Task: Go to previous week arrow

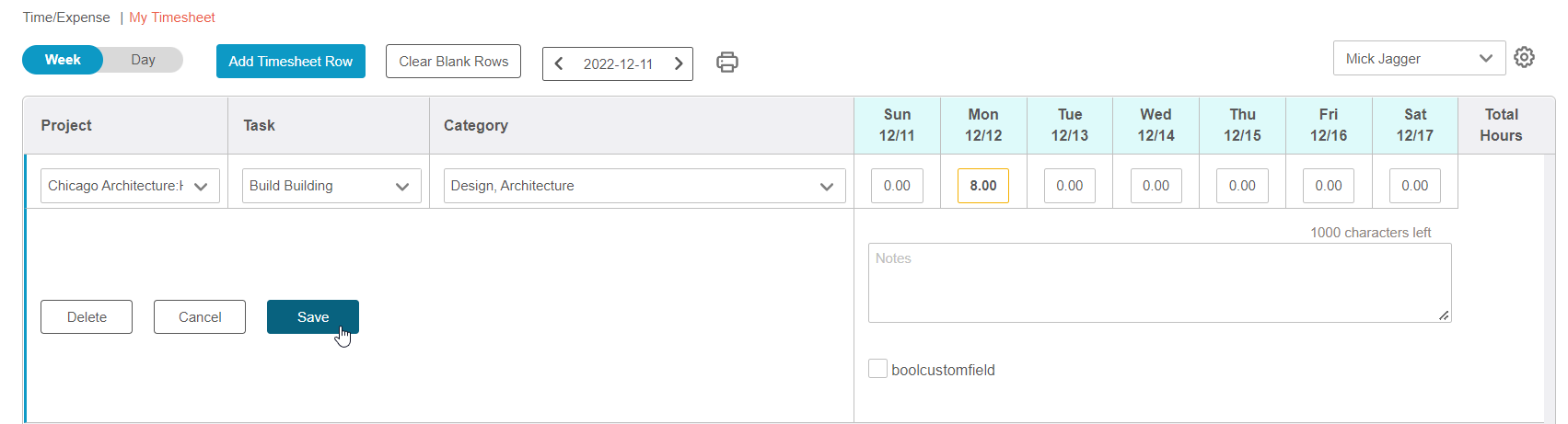Action: click(559, 63)
